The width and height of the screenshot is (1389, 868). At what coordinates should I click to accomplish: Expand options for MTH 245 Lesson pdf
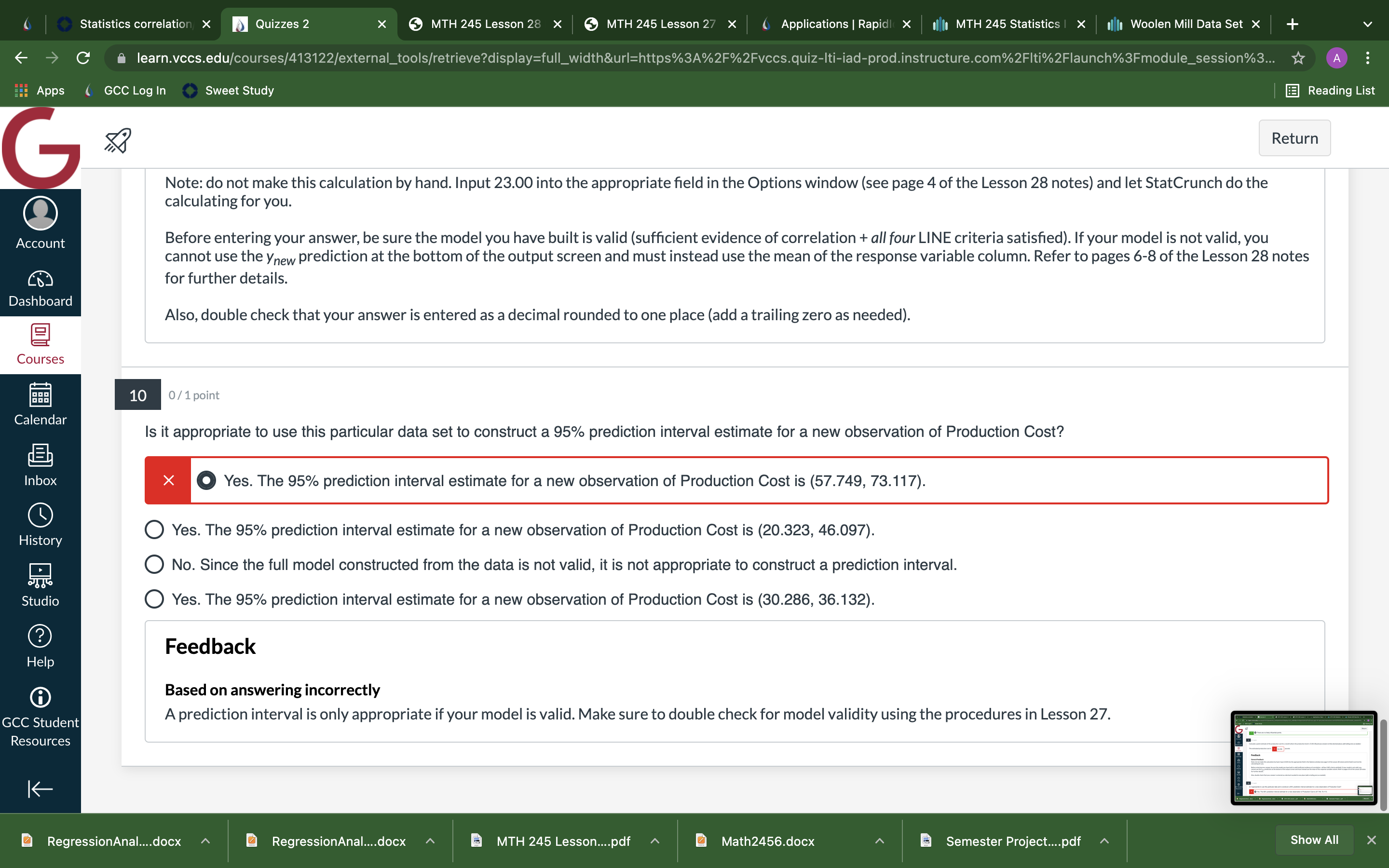[x=654, y=841]
